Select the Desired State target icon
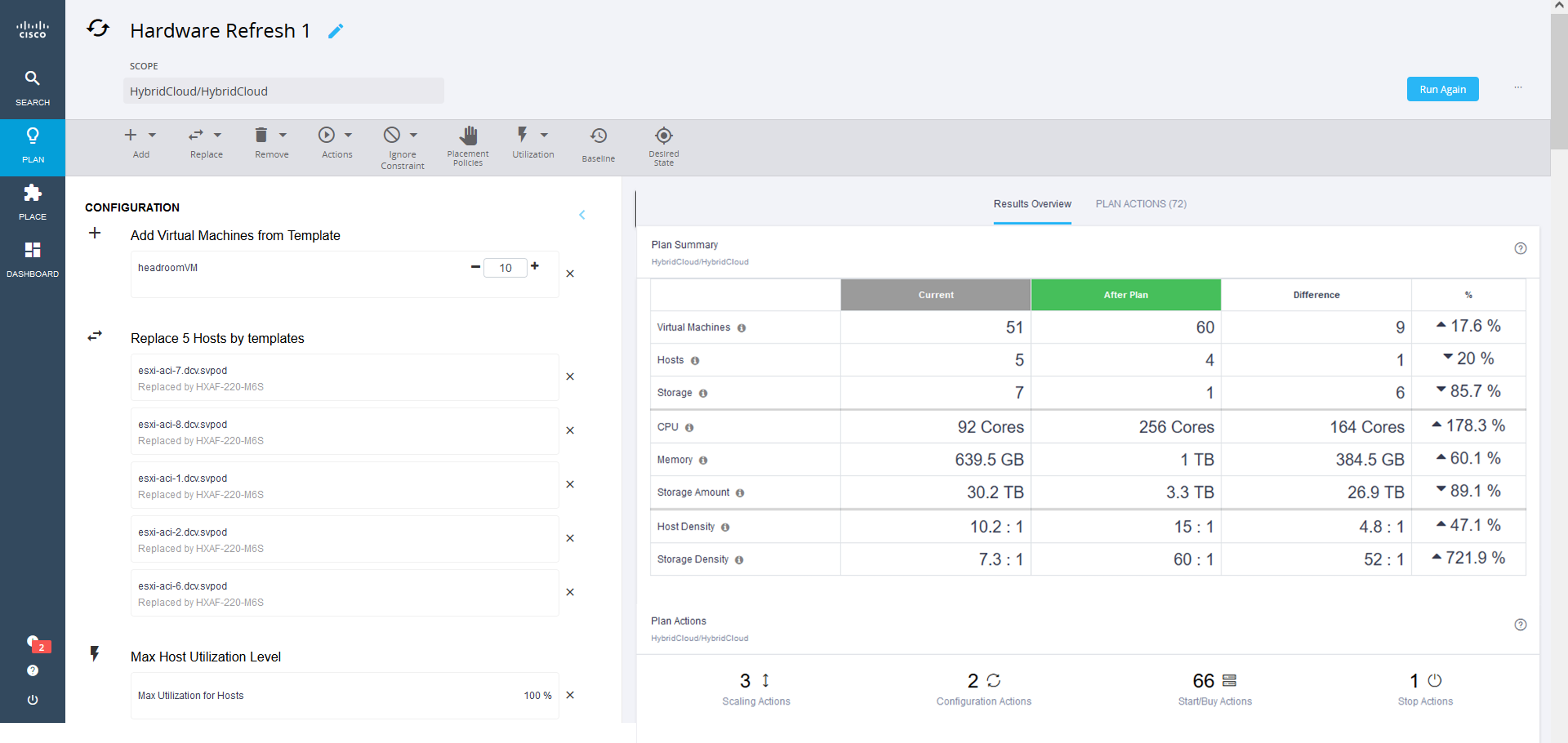 (x=663, y=135)
